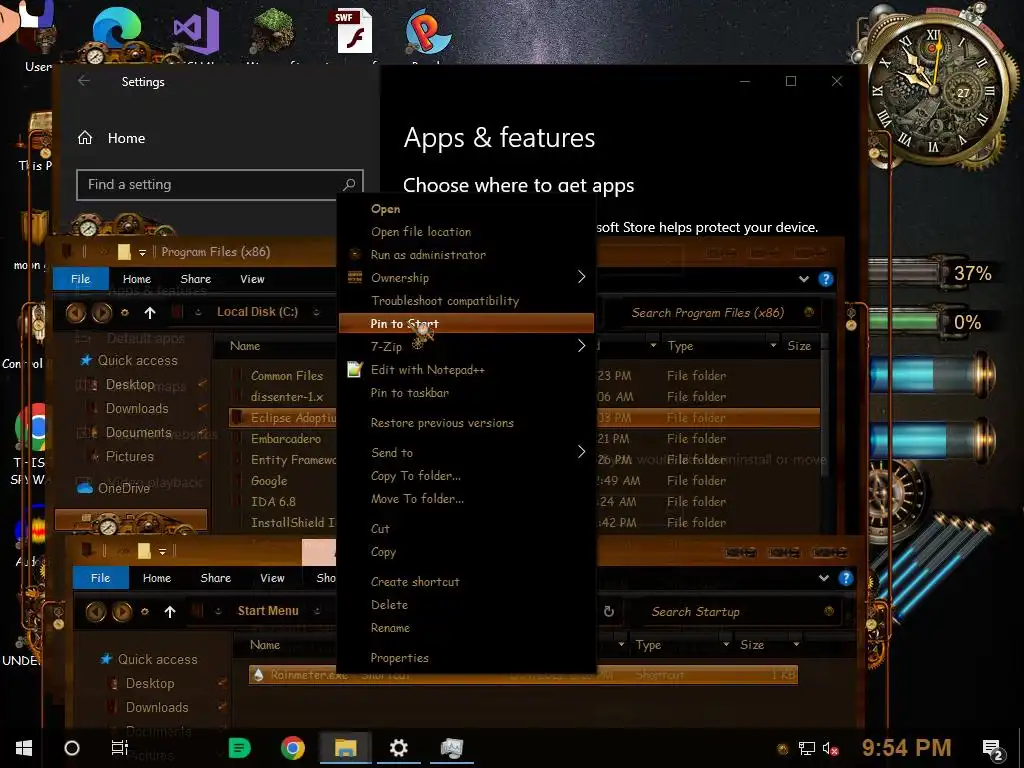Click the Run as administrator shield icon

355,255
